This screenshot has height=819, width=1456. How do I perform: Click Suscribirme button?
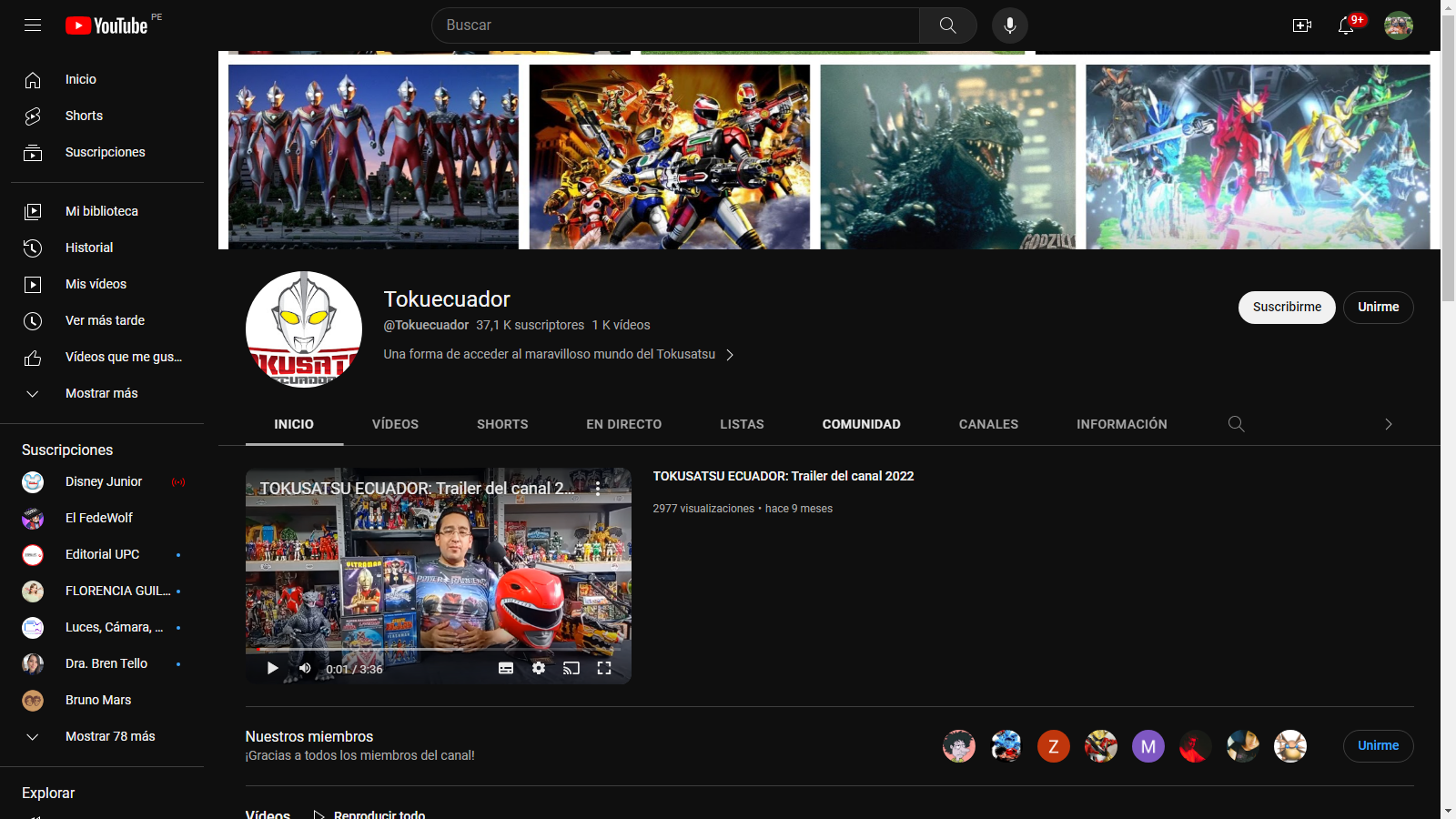tap(1287, 308)
